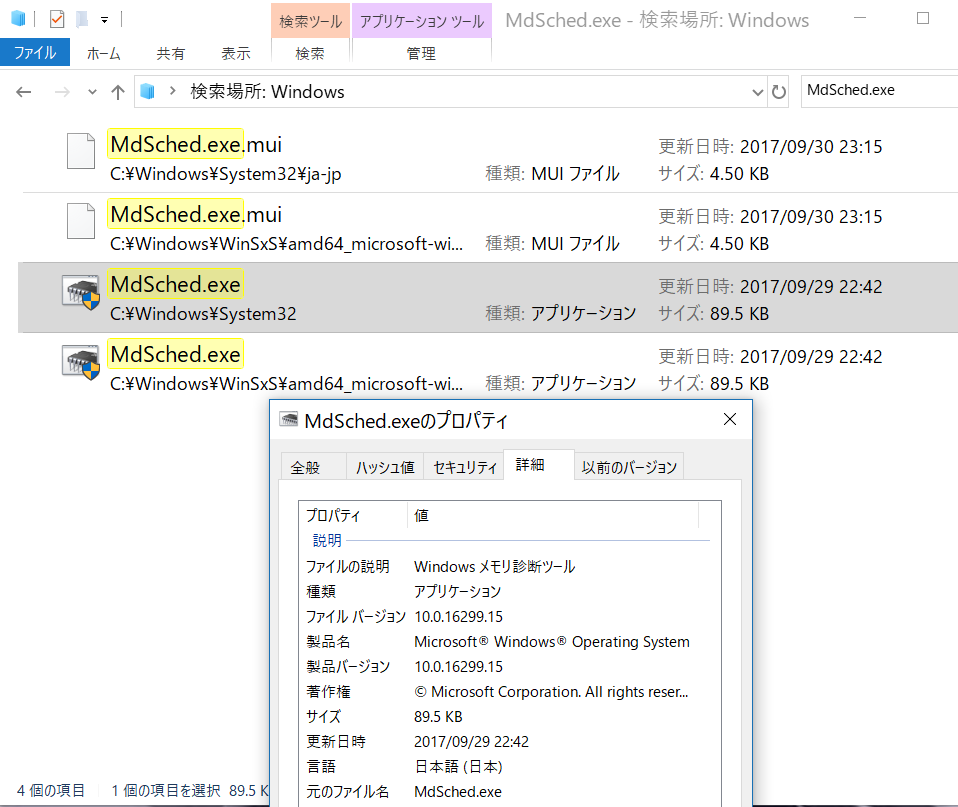Click the Microsoft Corporation copyright value
Viewport: 958px width, 807px height.
551,692
